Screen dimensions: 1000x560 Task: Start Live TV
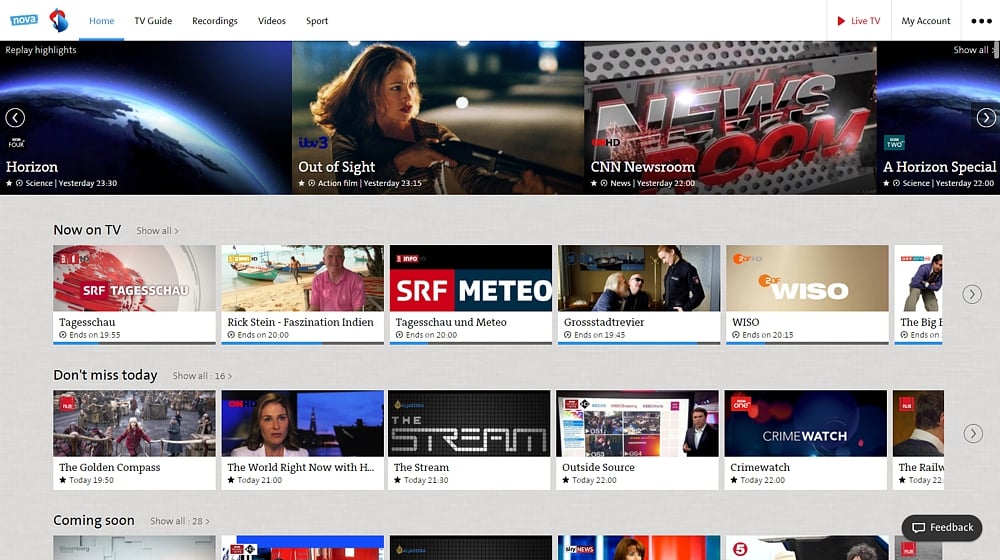tap(858, 21)
